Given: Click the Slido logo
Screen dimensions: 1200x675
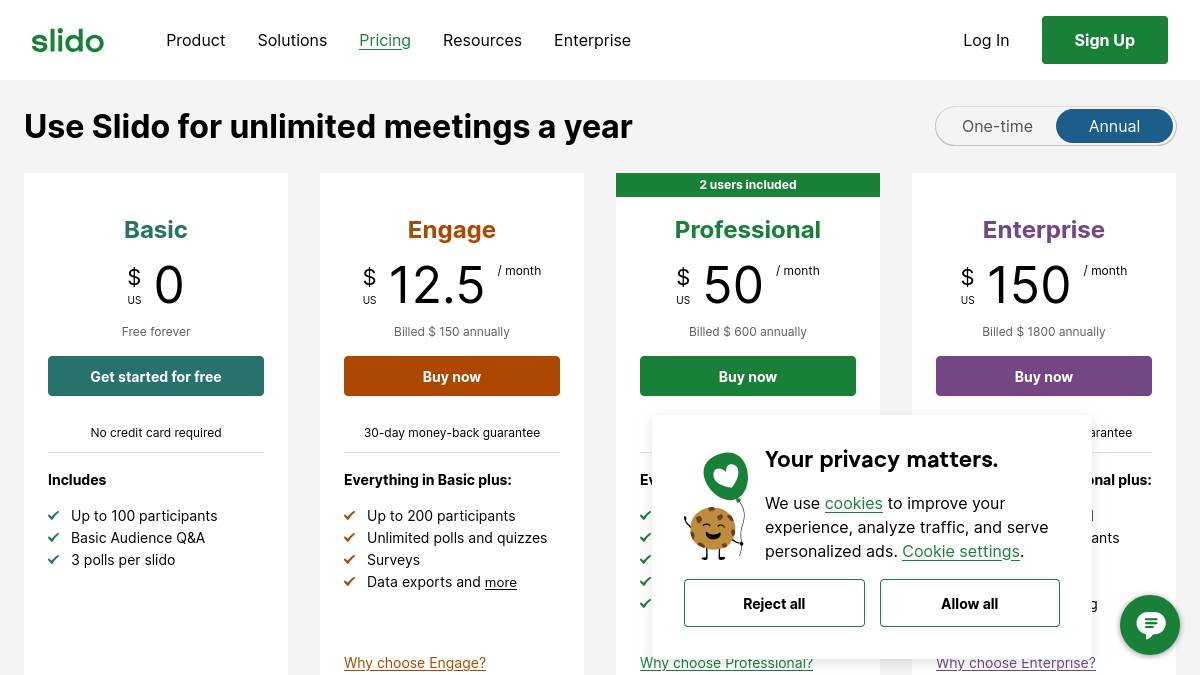Looking at the screenshot, I should [x=68, y=41].
